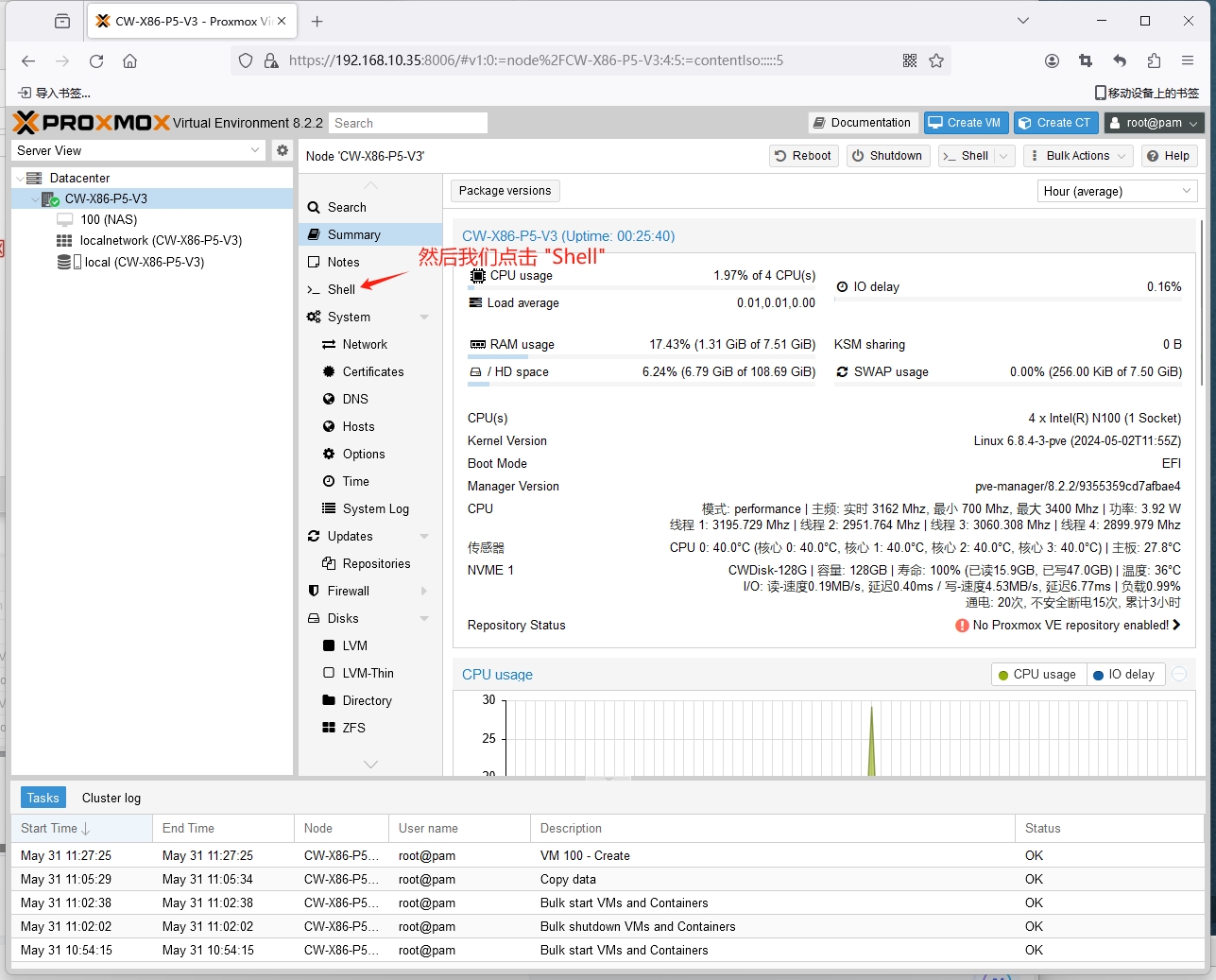Expand the Firewall submenu arrow
This screenshot has width=1216, height=980.
[x=424, y=591]
